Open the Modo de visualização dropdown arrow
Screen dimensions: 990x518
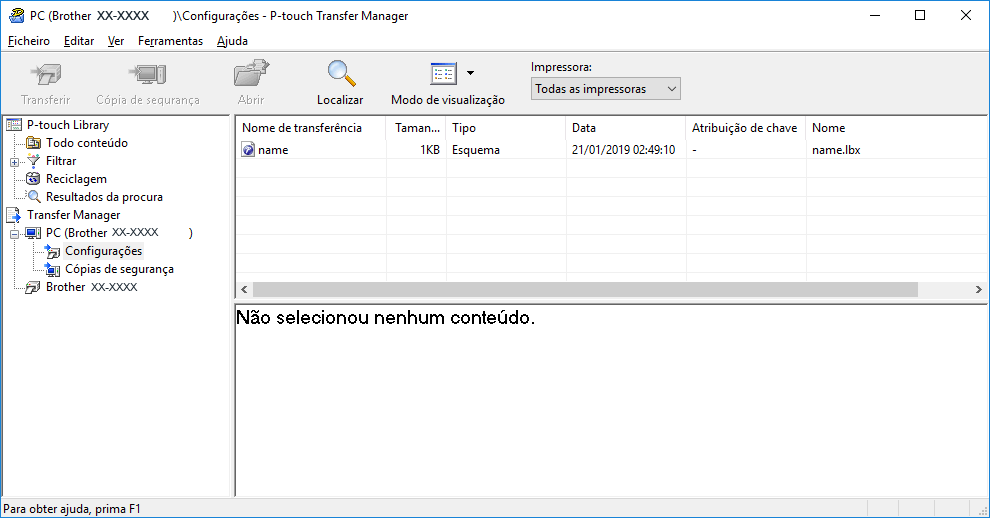pos(470,73)
